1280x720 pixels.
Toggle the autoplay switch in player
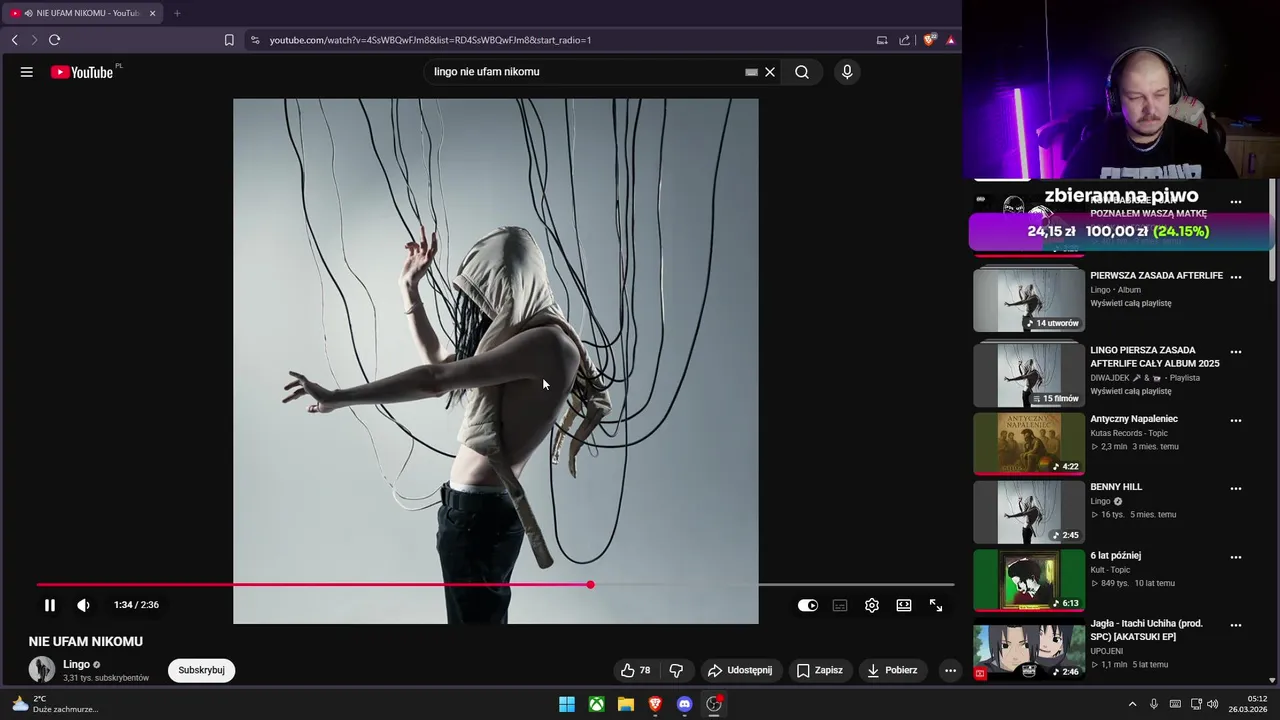coord(808,605)
